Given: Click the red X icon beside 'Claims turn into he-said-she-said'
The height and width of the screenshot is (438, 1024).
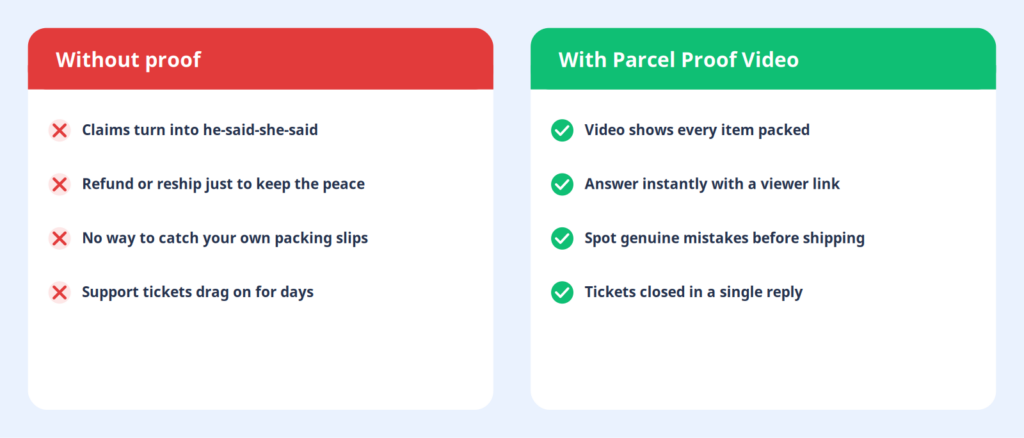Looking at the screenshot, I should point(59,131).
